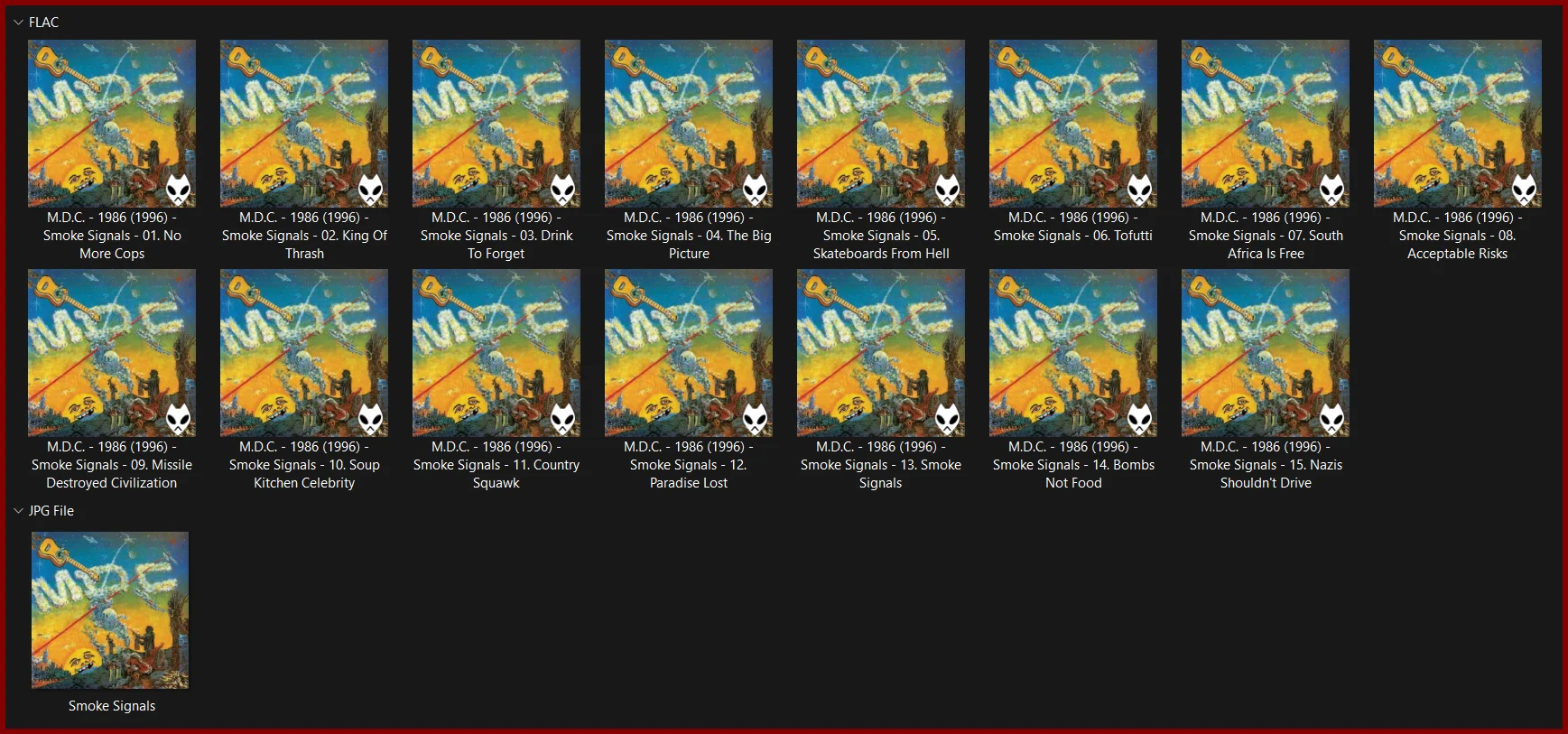Click the file name ending '14. Bombs Not Food'
Viewport: 1568px width, 734px height.
click(x=1073, y=465)
